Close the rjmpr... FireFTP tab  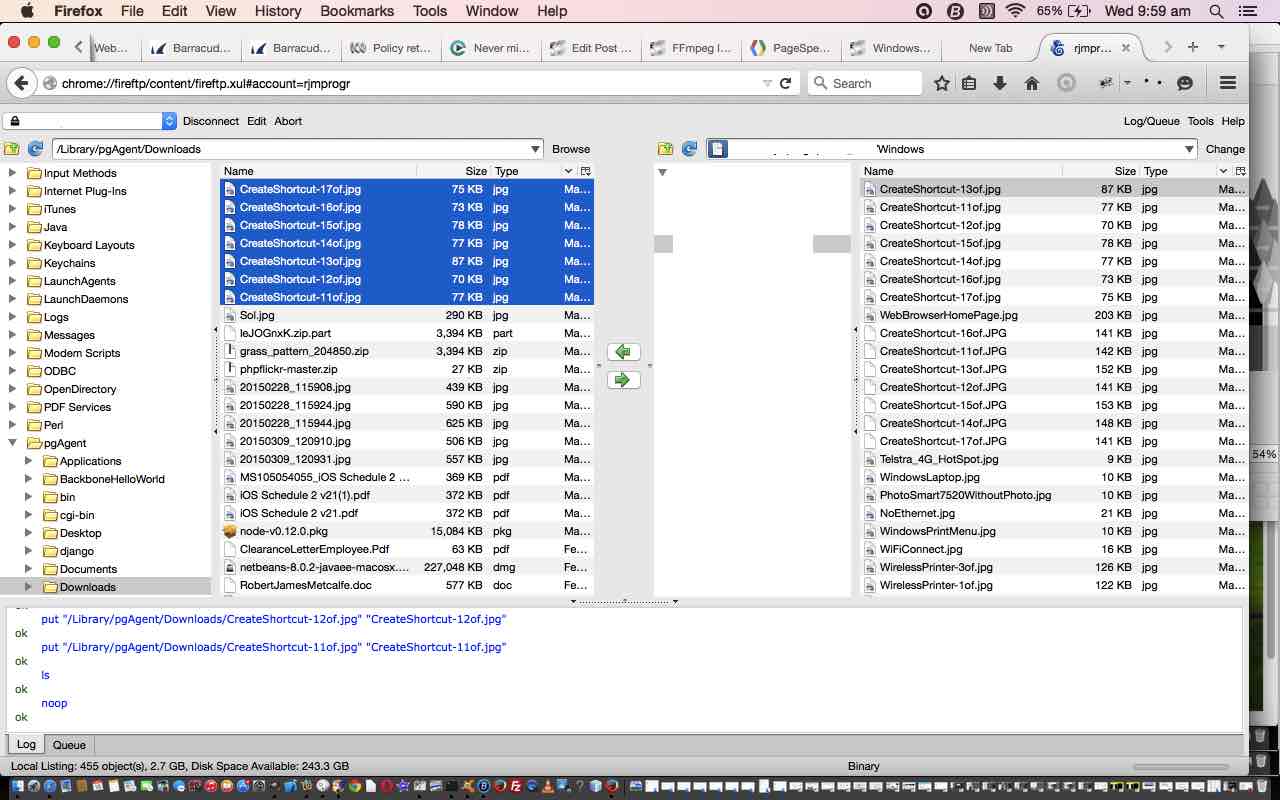point(1126,47)
